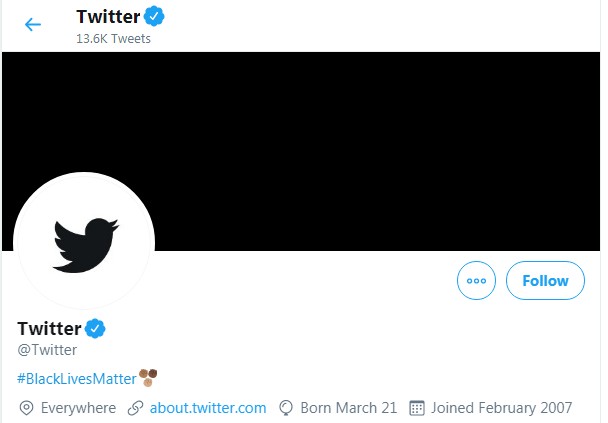Click the bold Twitter profile name

coord(49,328)
